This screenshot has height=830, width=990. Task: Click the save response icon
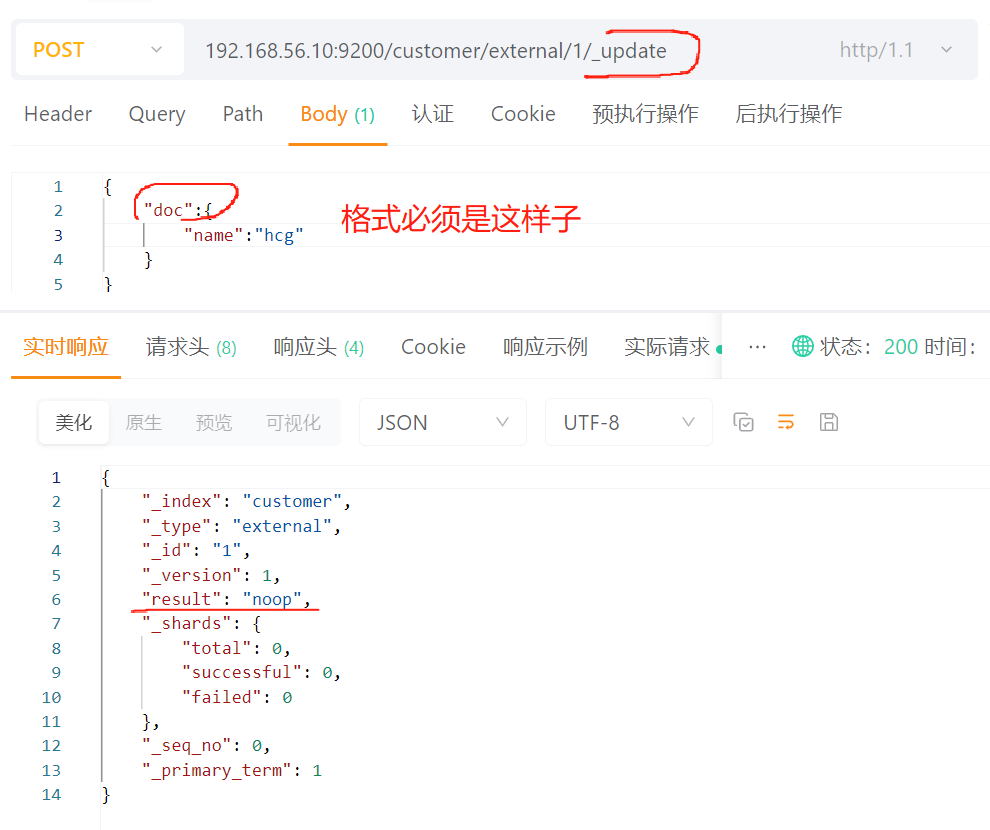click(828, 422)
